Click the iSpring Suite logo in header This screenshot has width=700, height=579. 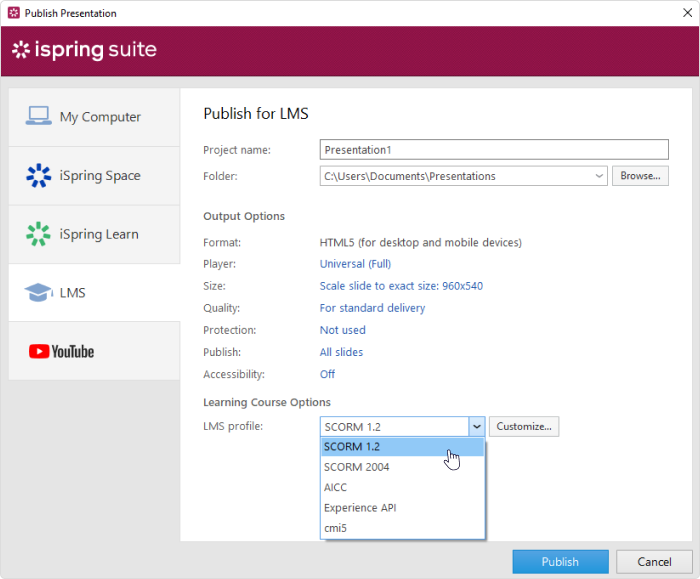pyautogui.click(x=84, y=50)
